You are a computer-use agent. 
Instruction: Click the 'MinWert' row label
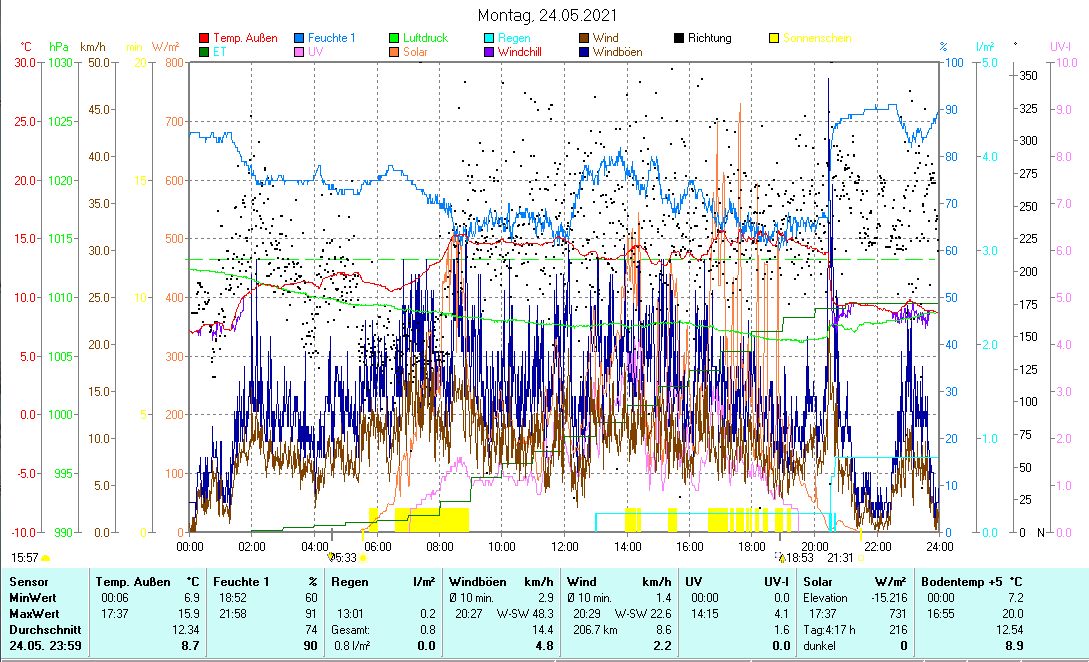pos(33,598)
